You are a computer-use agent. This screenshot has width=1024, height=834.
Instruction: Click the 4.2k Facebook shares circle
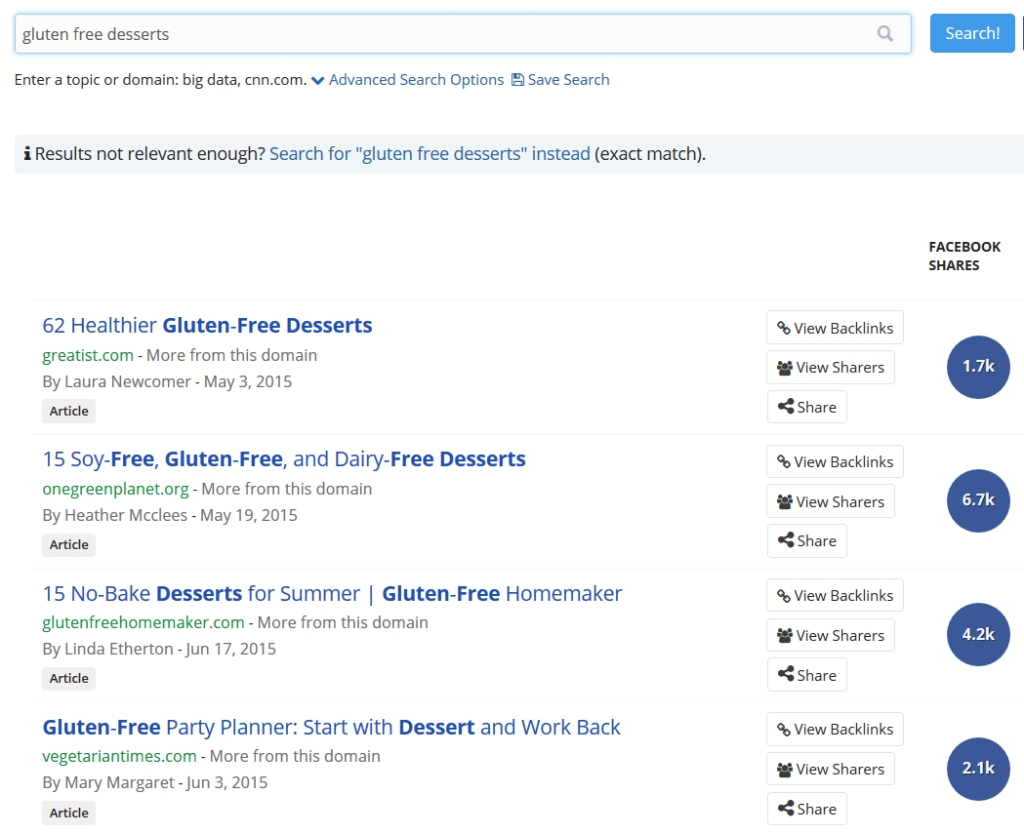pyautogui.click(x=978, y=634)
